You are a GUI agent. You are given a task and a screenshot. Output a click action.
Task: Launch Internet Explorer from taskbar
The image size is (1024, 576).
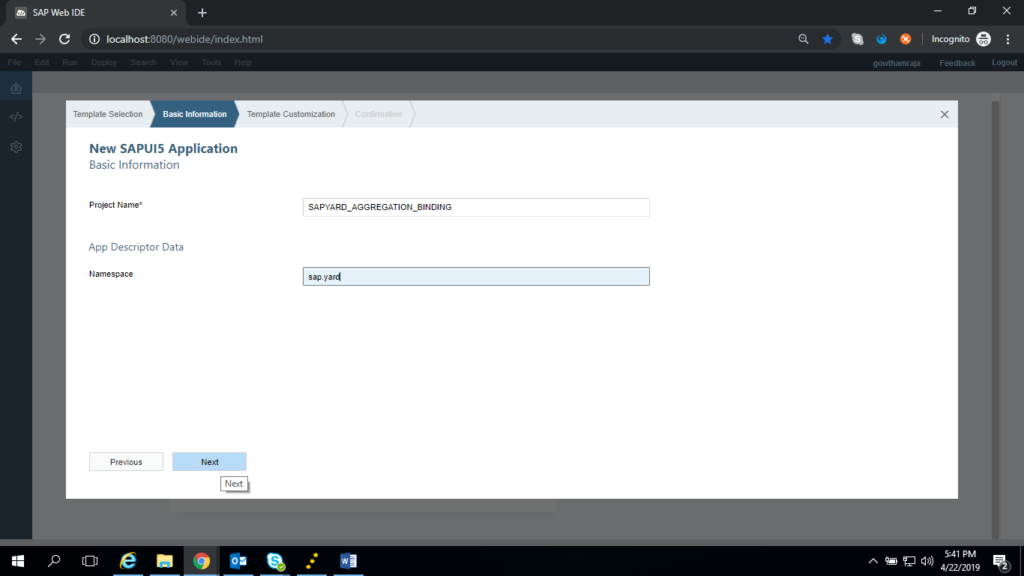[128, 561]
